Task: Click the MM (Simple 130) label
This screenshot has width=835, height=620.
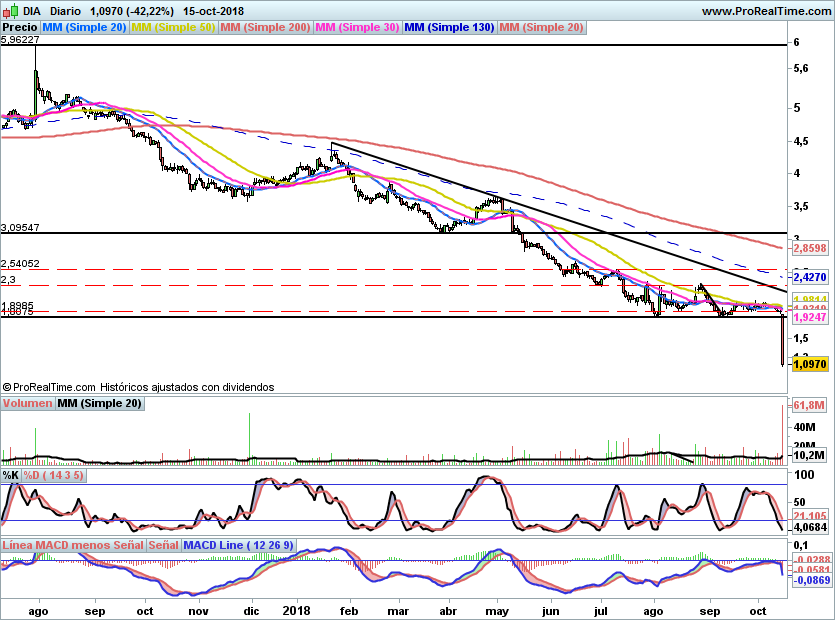Action: [449, 27]
